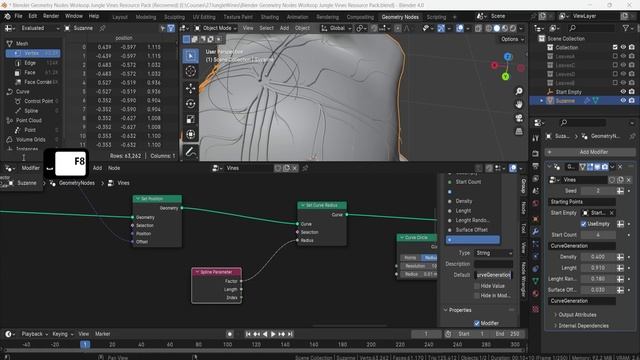The width and height of the screenshot is (640, 360).
Task: Toggle camera view icon in viewport
Action: (519, 118)
